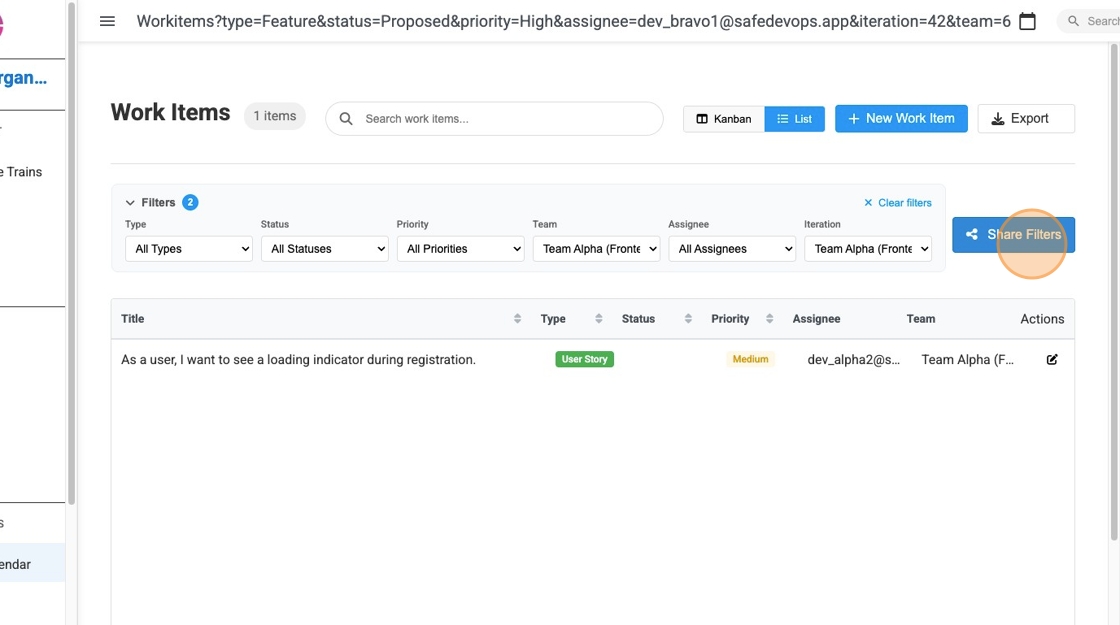This screenshot has width=1120, height=625.
Task: Clear all active filters
Action: pyautogui.click(x=897, y=202)
